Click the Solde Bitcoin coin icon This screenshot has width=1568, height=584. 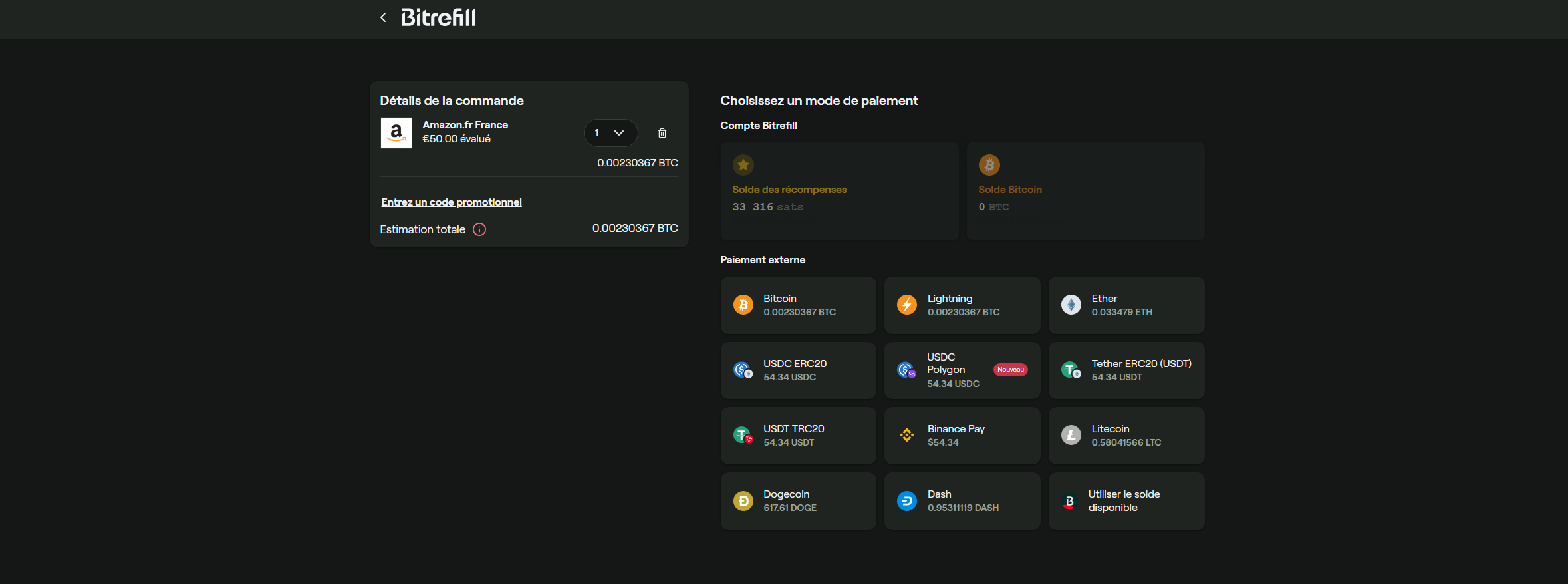989,164
